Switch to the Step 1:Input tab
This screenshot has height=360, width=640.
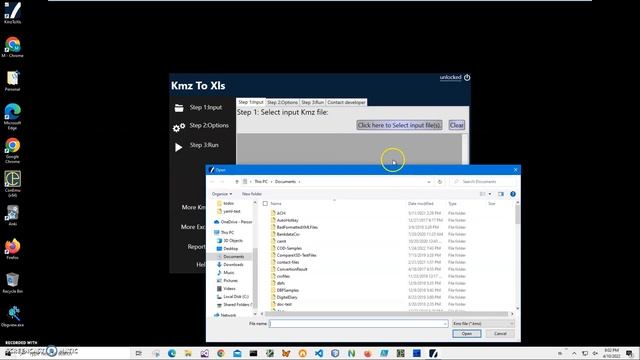(x=251, y=102)
